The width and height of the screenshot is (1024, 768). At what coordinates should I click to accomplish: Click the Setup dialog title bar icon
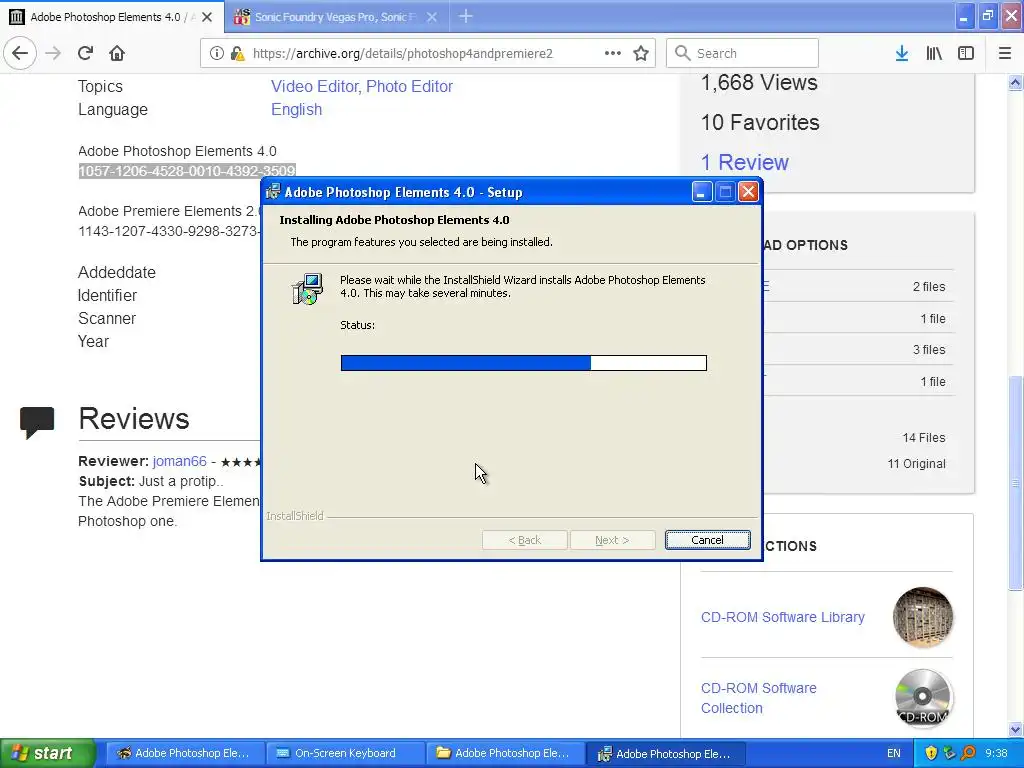click(x=273, y=191)
